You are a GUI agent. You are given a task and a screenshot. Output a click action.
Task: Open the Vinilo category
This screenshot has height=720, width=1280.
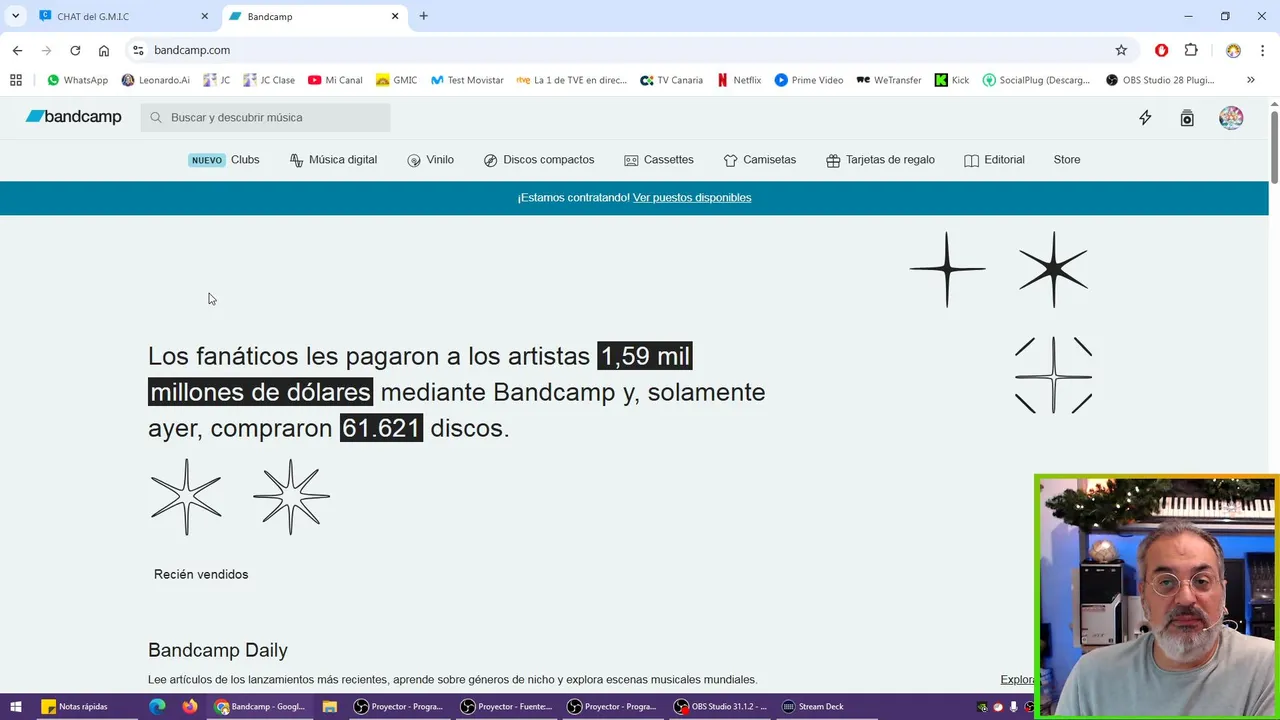point(430,160)
